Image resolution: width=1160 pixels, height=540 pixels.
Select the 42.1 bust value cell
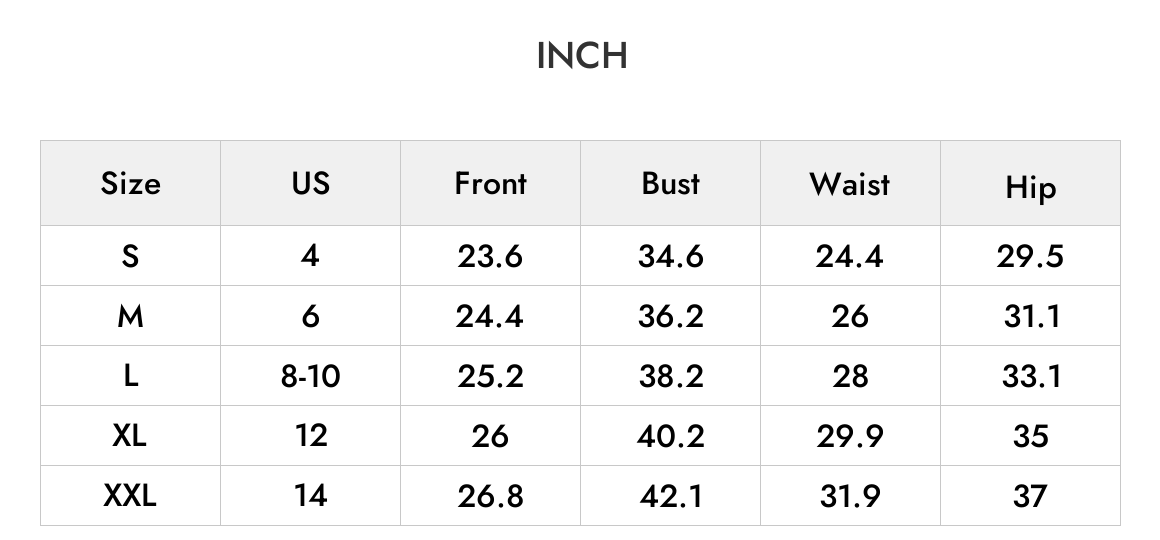[x=670, y=496]
